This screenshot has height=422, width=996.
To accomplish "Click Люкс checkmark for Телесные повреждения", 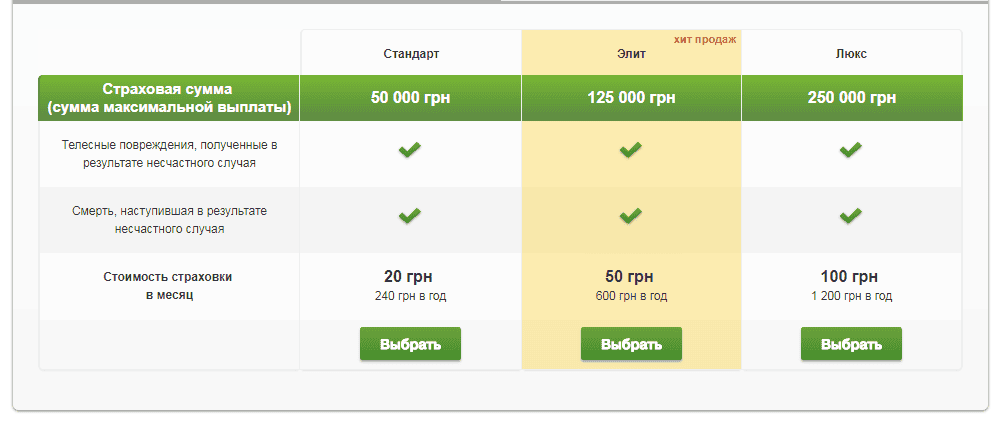I will coord(851,150).
